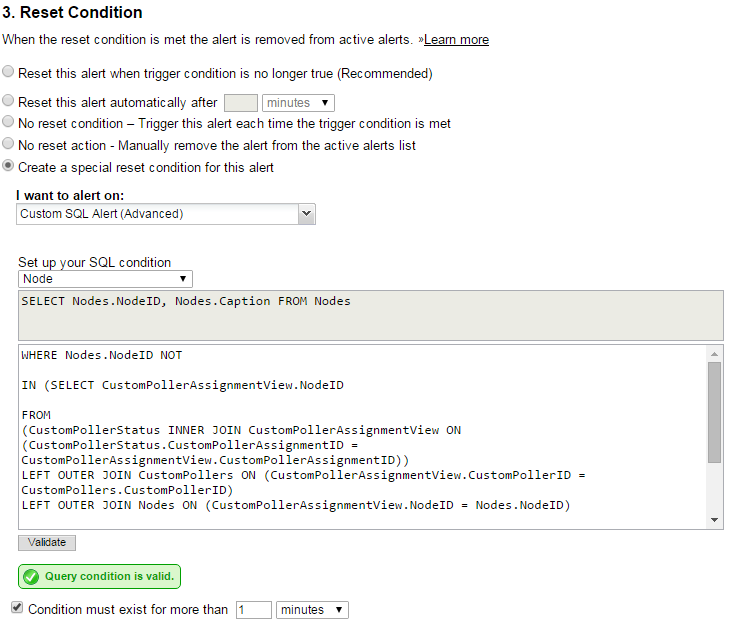The height and width of the screenshot is (629, 736).
Task: Click the 'Set up your SQL condition' label
Action: click(x=94, y=262)
